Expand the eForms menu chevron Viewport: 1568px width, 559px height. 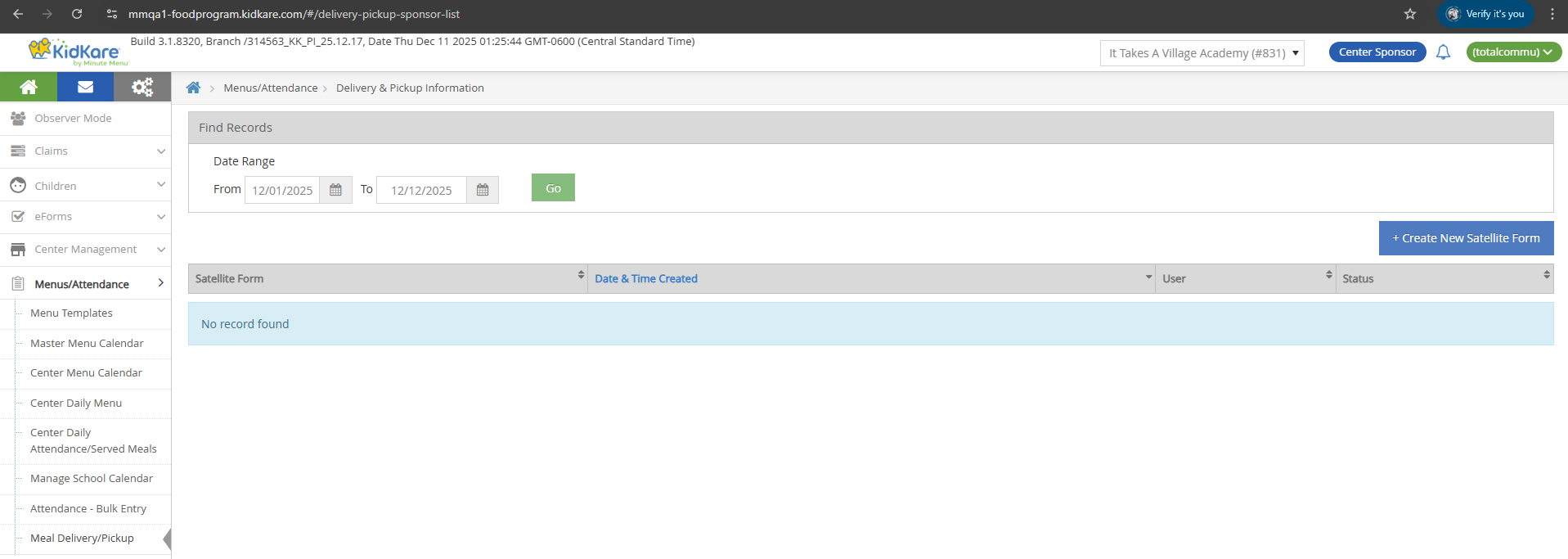(161, 217)
